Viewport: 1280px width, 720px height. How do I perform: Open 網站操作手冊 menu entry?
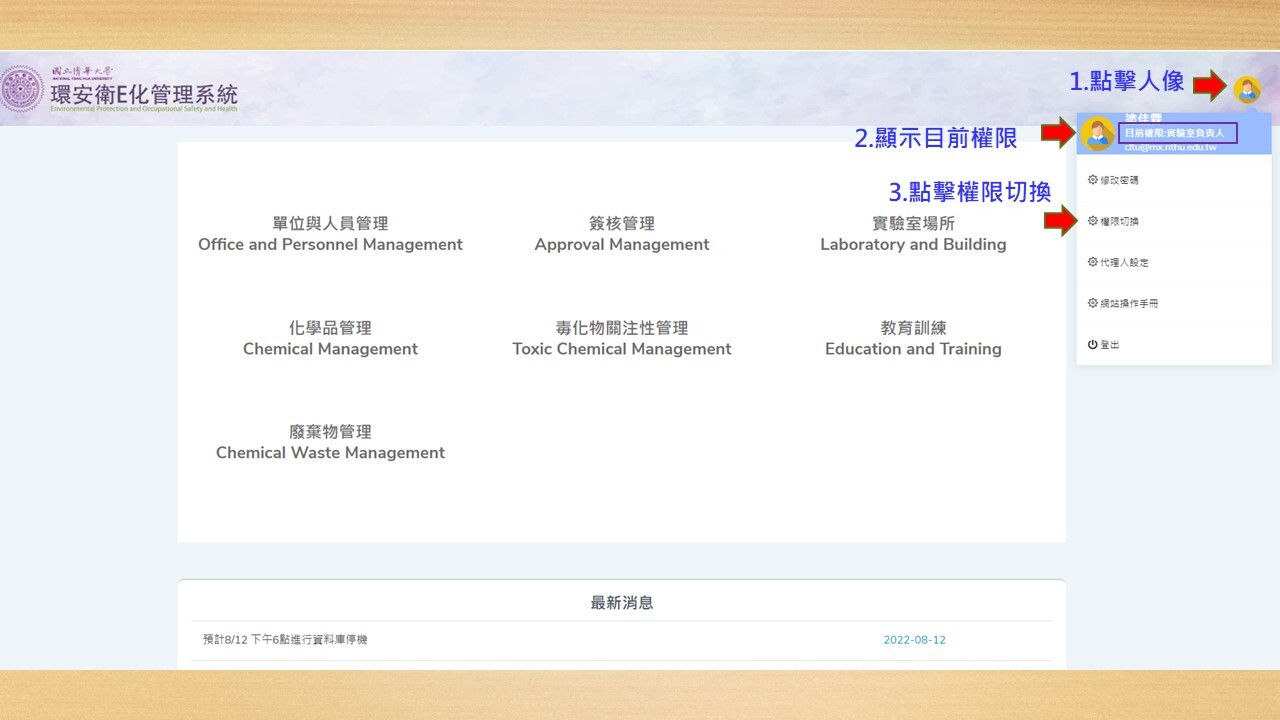[x=1128, y=303]
